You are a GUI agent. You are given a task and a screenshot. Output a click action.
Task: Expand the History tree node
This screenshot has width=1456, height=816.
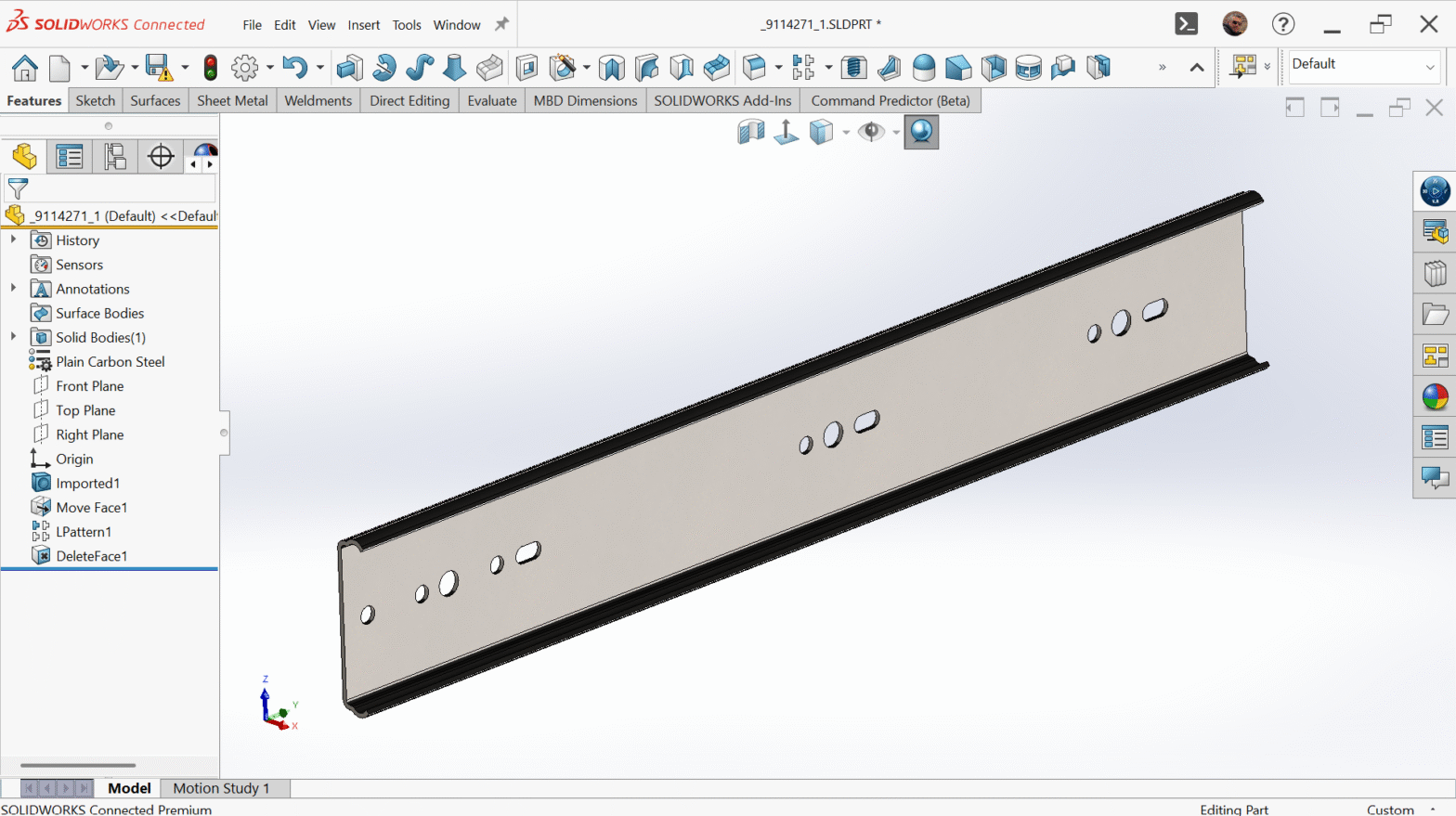point(13,240)
